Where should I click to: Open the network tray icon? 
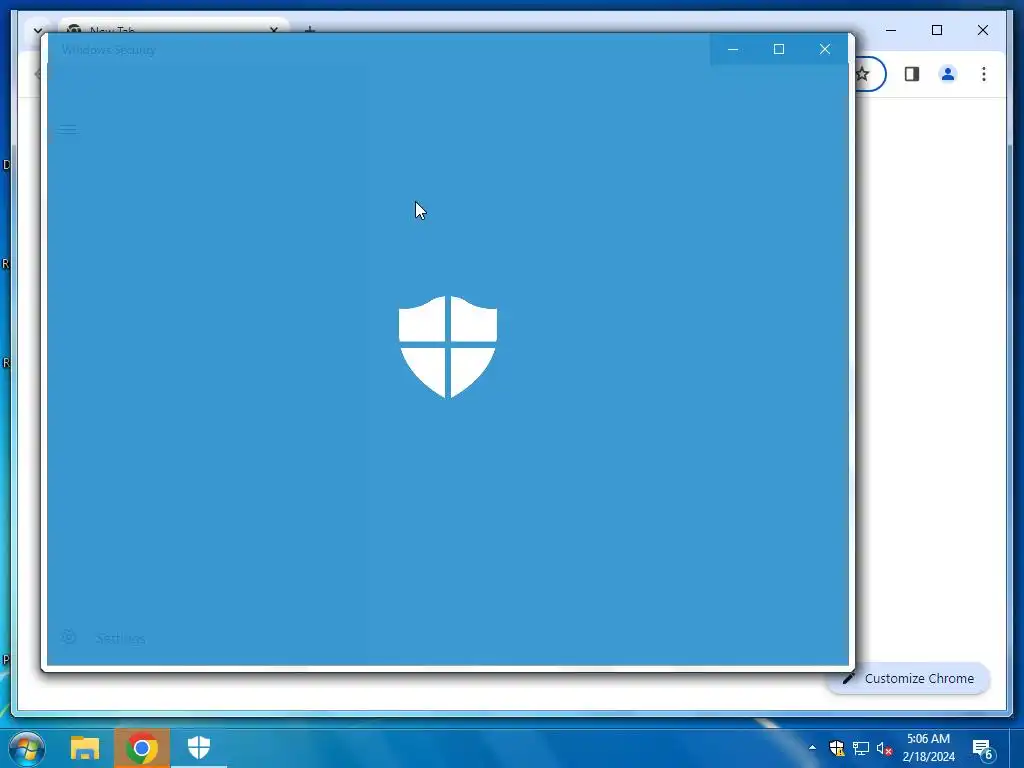pos(861,748)
